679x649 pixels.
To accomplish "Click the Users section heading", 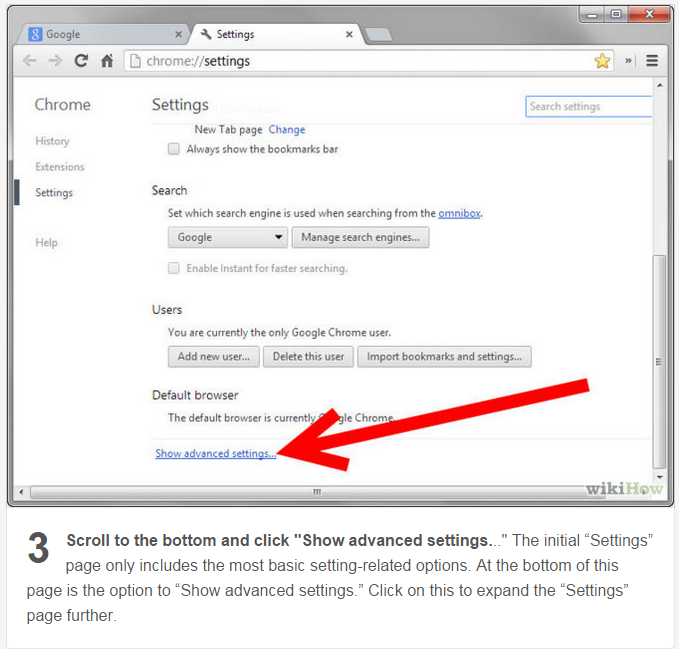I will [167, 310].
